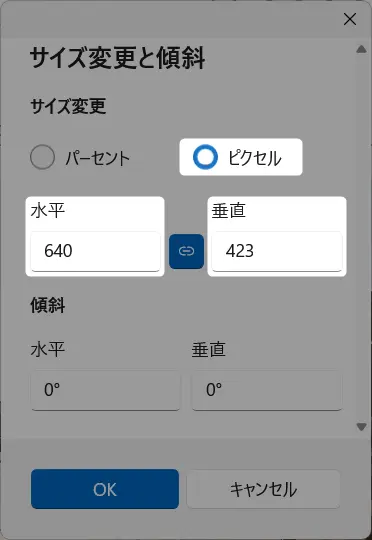Click the 水平 label in skew section
The width and height of the screenshot is (372, 540).
48,350
